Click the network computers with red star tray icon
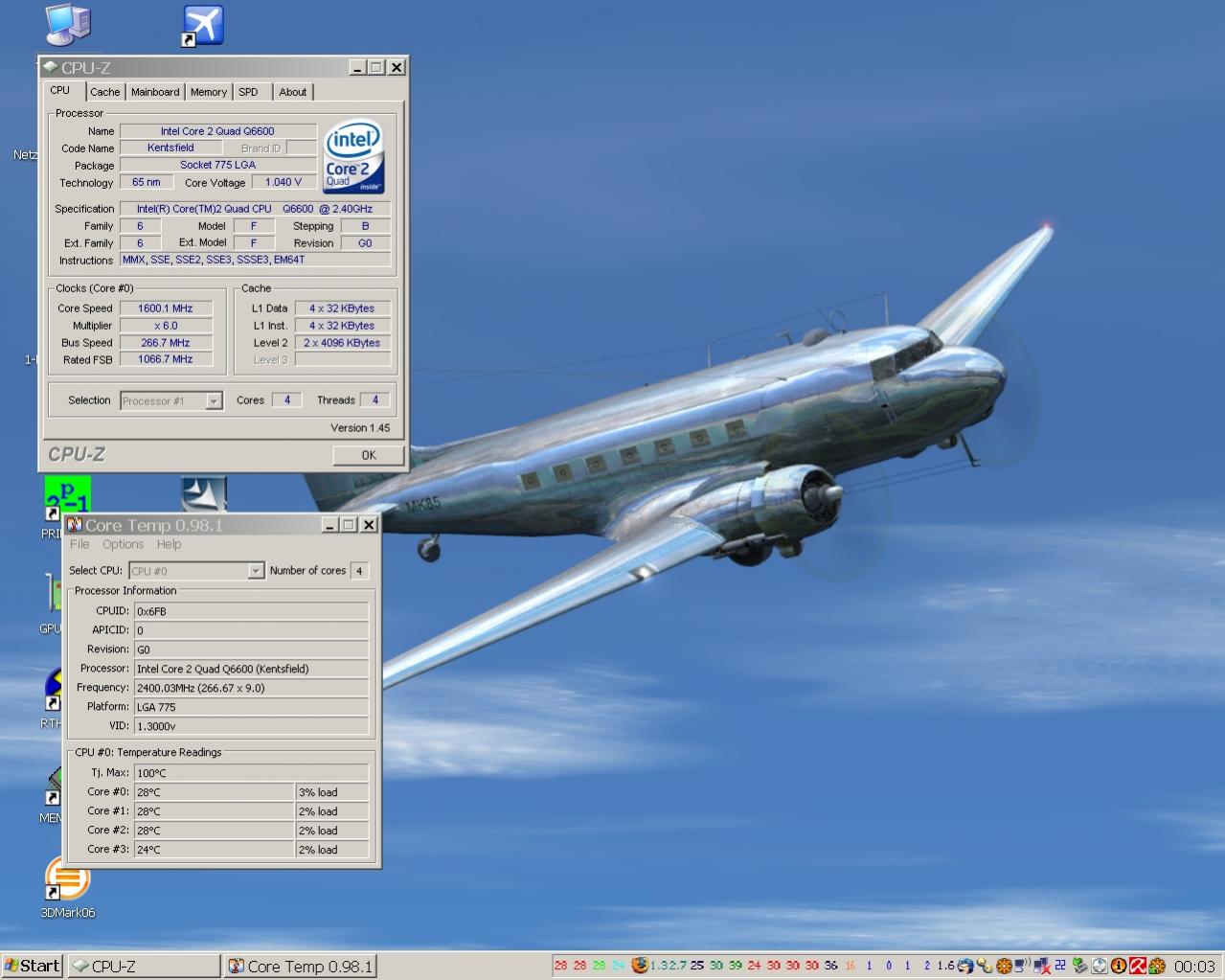1225x980 pixels. click(x=1042, y=966)
